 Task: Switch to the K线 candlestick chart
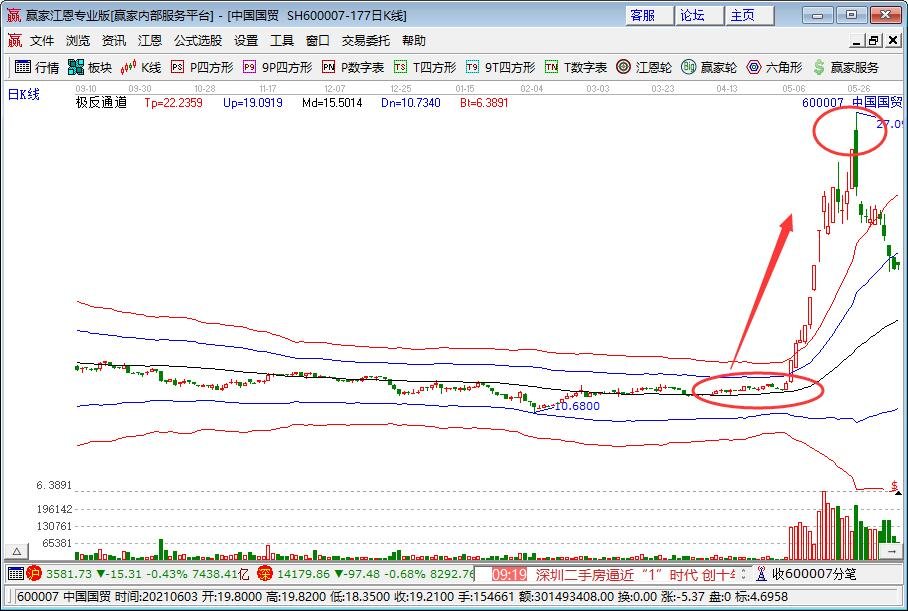(141, 67)
